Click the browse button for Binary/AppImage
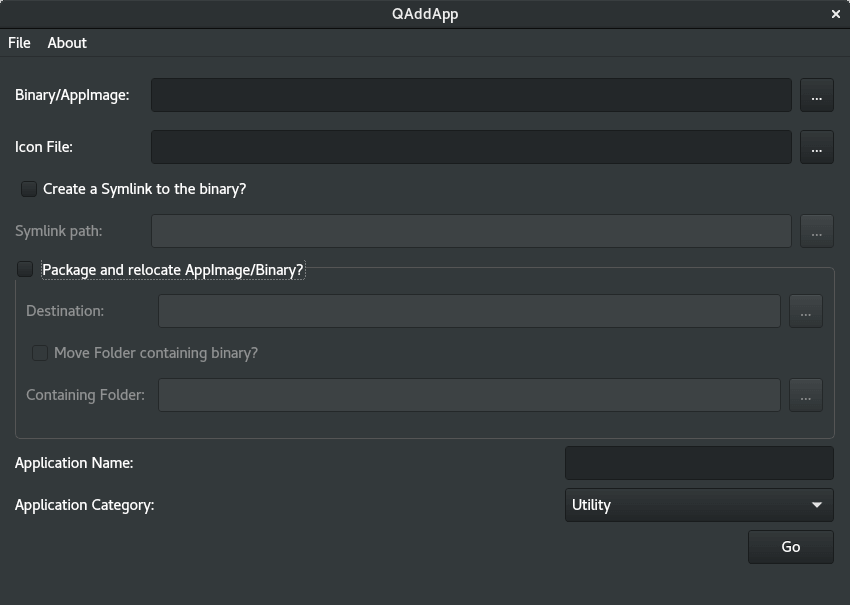The width and height of the screenshot is (850, 605). tap(816, 95)
